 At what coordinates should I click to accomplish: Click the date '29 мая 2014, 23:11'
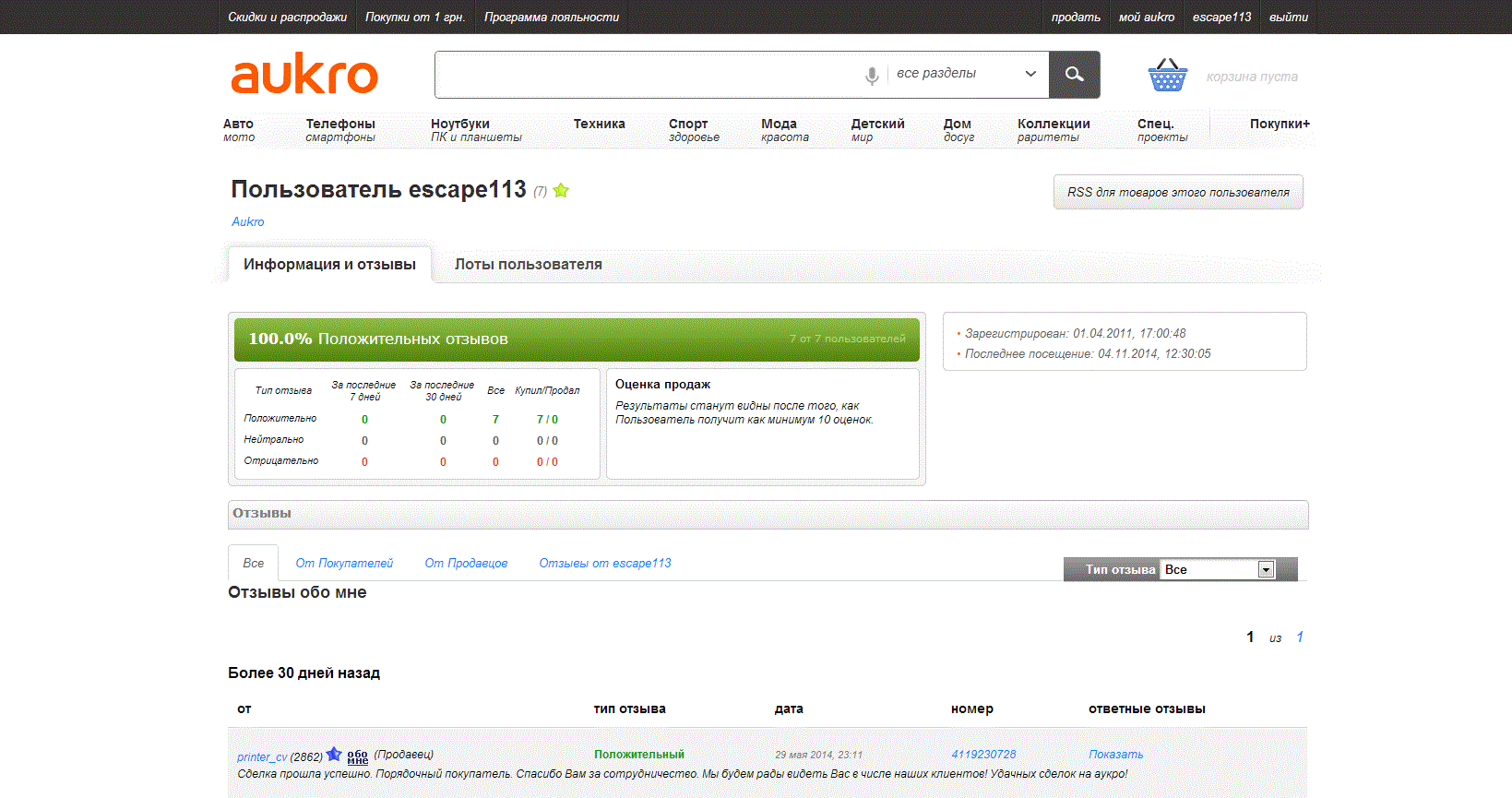pyautogui.click(x=819, y=755)
